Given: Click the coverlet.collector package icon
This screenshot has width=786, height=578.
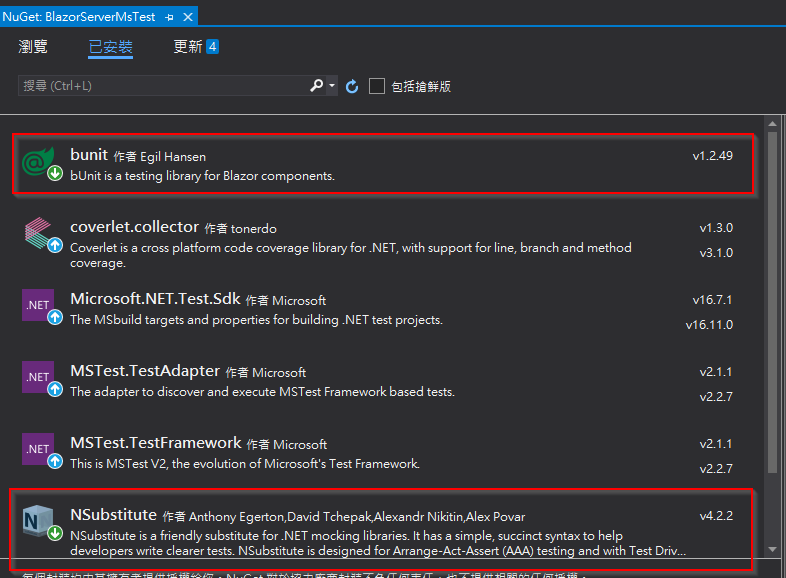Looking at the screenshot, I should click(x=38, y=233).
